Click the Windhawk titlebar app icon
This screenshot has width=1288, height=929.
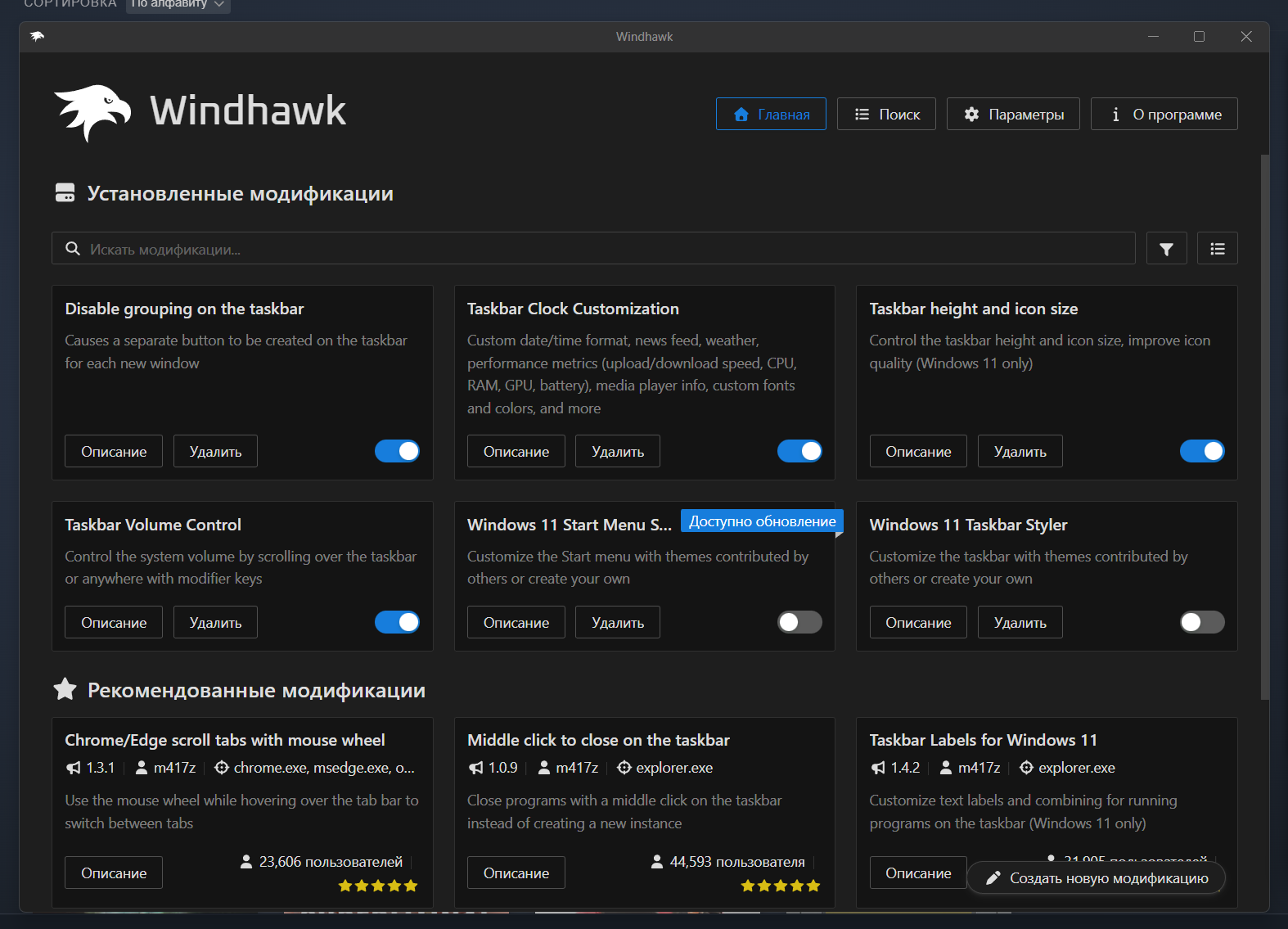tap(37, 36)
